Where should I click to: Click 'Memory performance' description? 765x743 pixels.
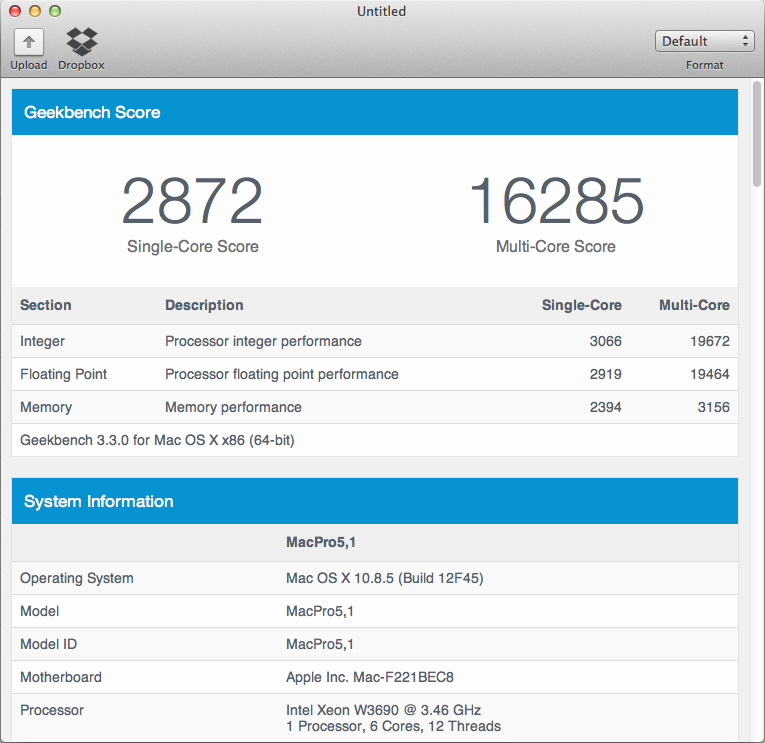click(233, 407)
